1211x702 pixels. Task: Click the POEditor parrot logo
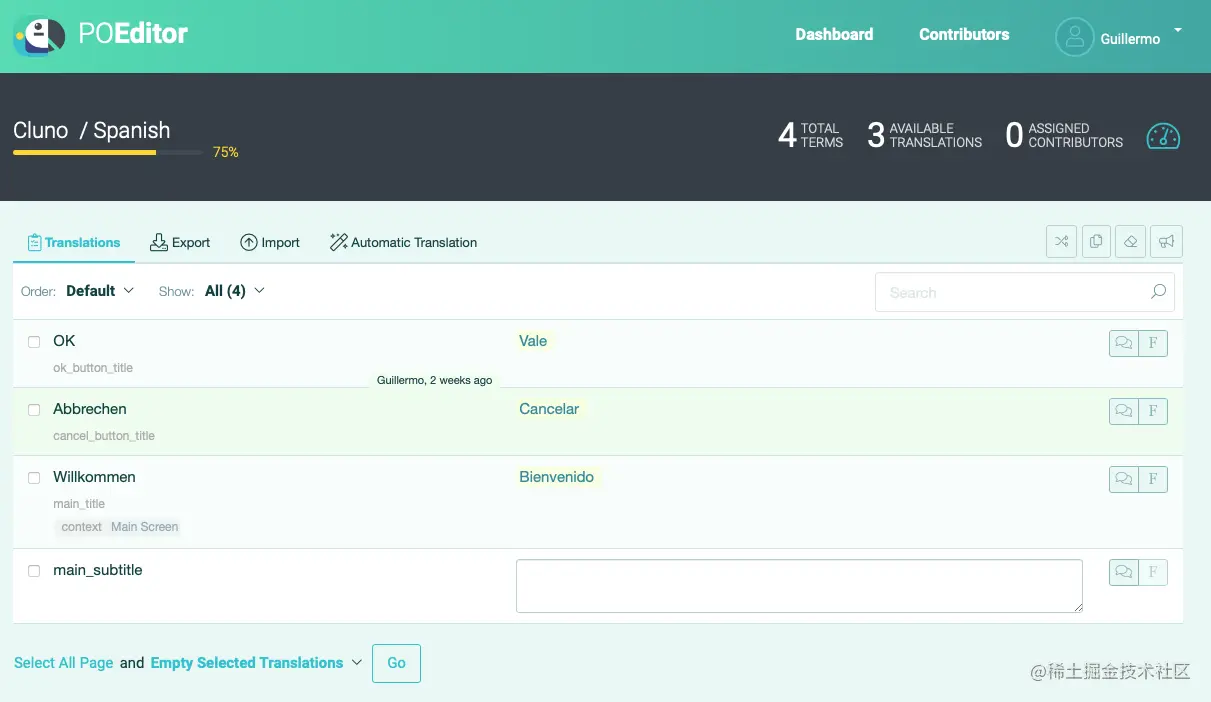[39, 37]
